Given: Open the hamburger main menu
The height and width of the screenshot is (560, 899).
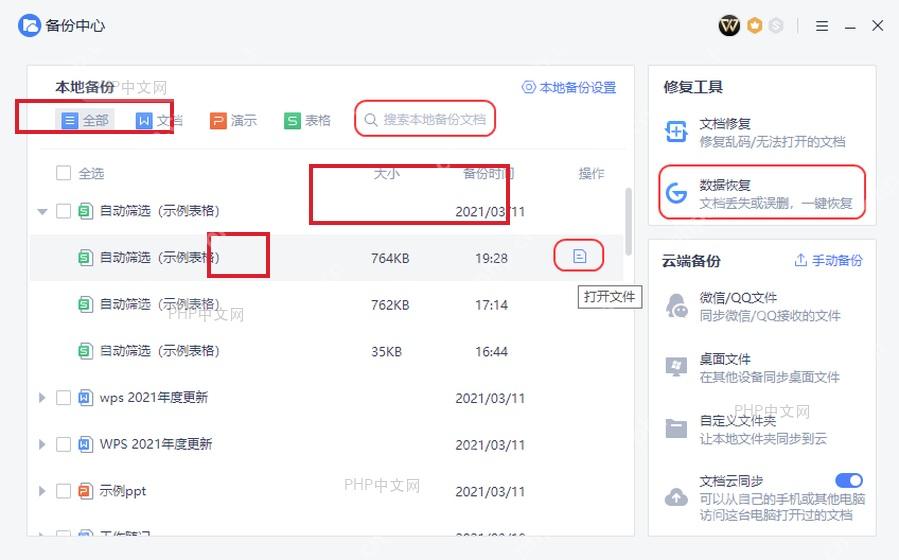Looking at the screenshot, I should tap(822, 26).
